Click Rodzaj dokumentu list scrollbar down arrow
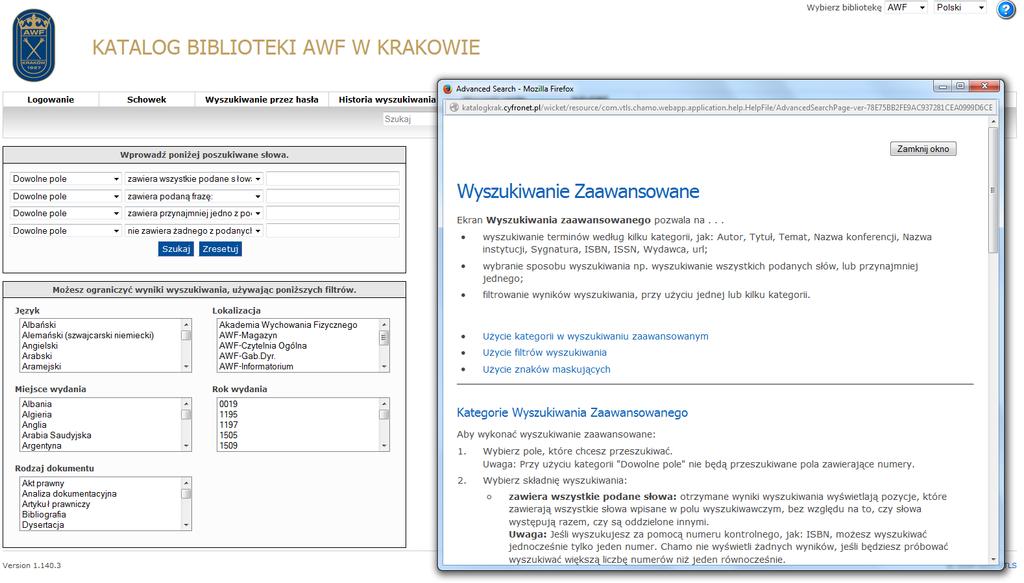 coord(186,526)
